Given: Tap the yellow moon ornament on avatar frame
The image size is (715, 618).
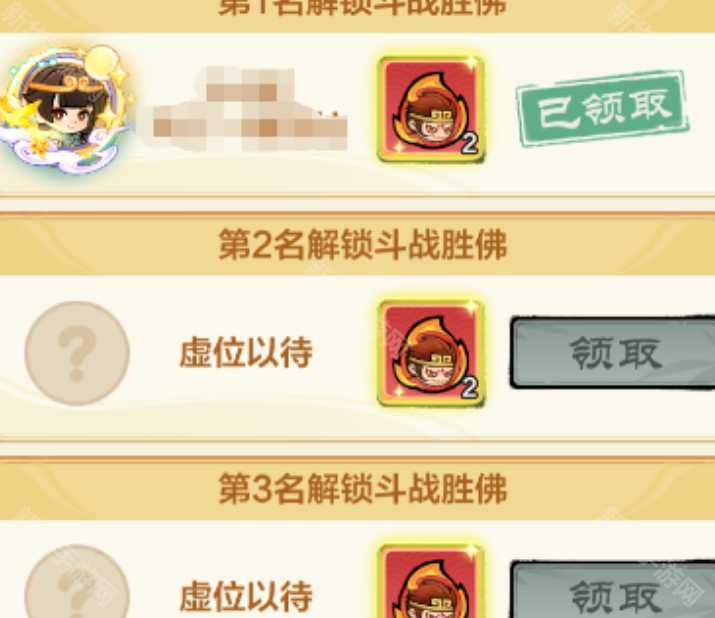Looking at the screenshot, I should pos(102,61).
